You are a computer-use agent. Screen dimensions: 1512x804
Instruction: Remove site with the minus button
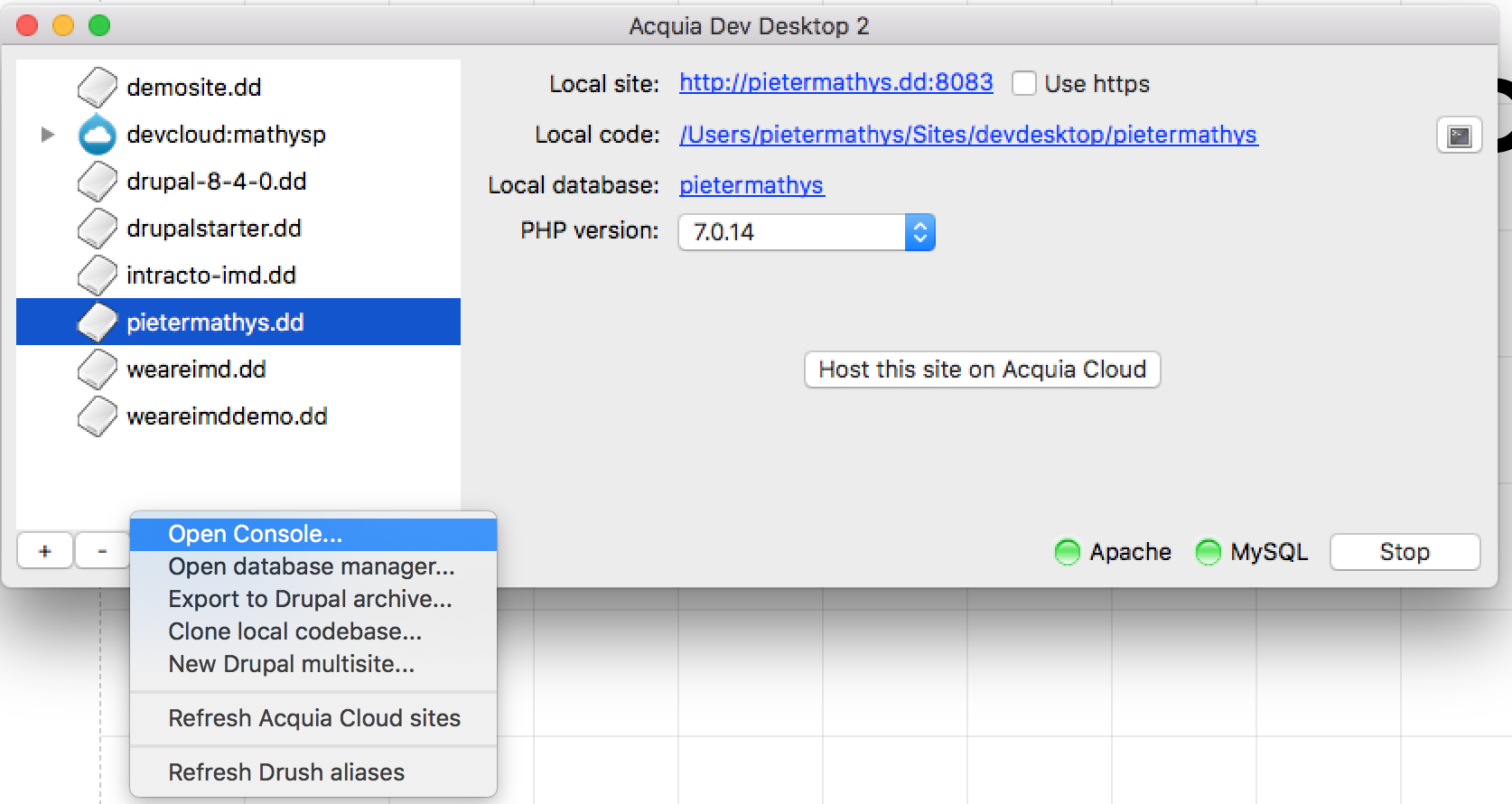pos(102,551)
